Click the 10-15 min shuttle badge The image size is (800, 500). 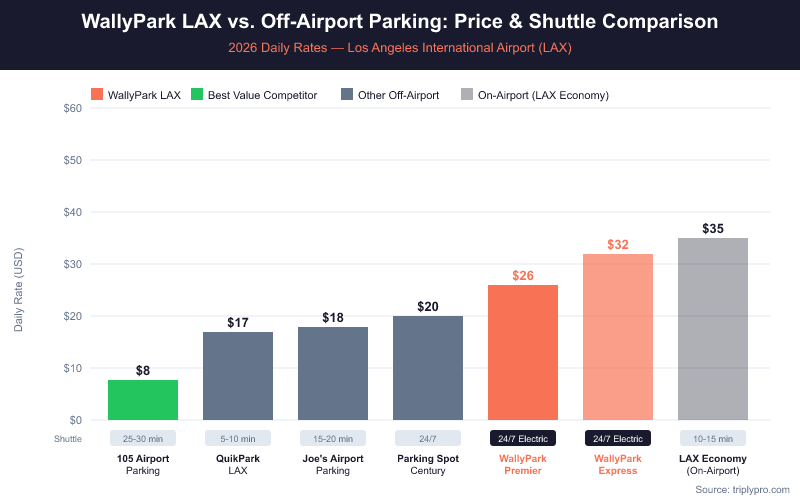pos(713,438)
